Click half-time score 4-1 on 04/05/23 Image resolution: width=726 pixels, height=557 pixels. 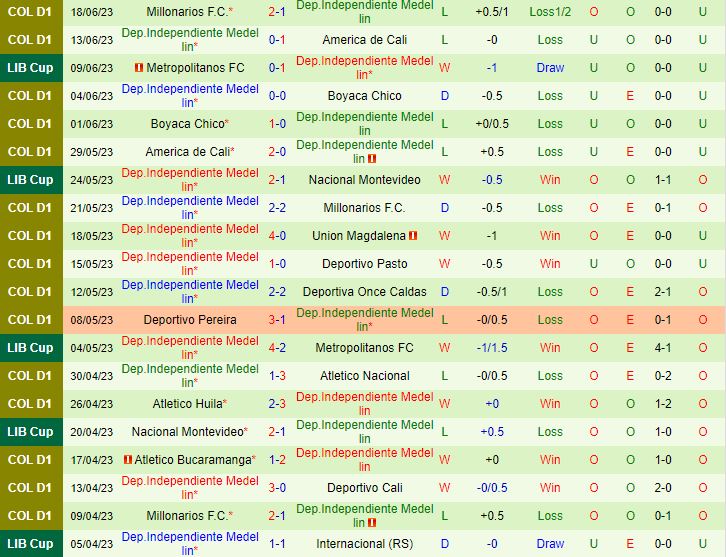click(663, 348)
